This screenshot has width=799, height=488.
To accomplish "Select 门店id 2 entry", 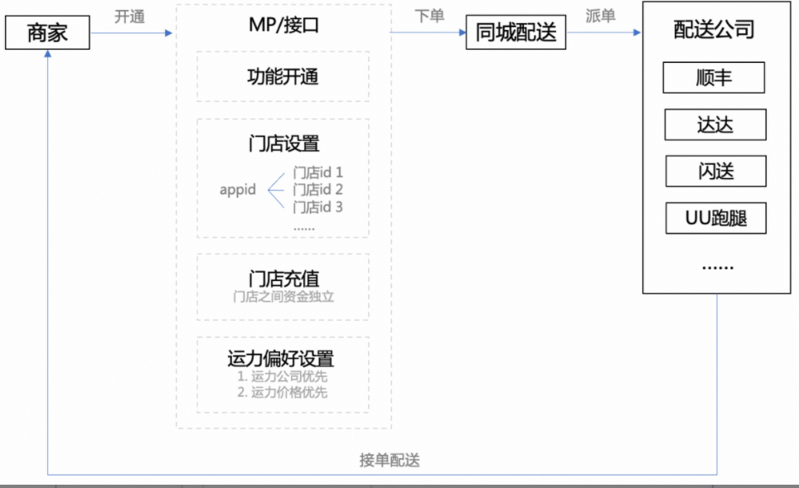I will tap(318, 189).
